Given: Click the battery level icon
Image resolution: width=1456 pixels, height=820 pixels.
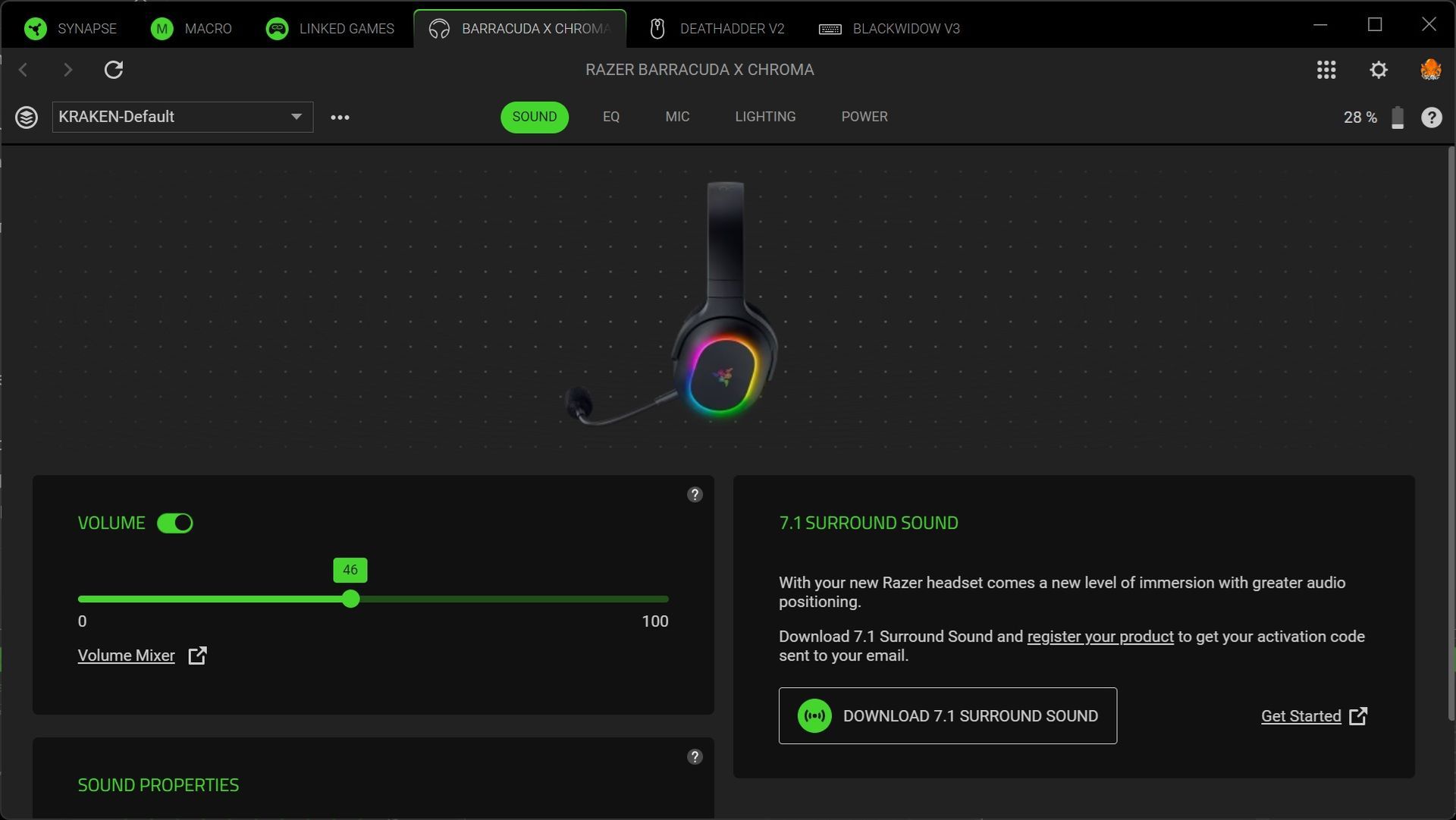Looking at the screenshot, I should 1398,118.
